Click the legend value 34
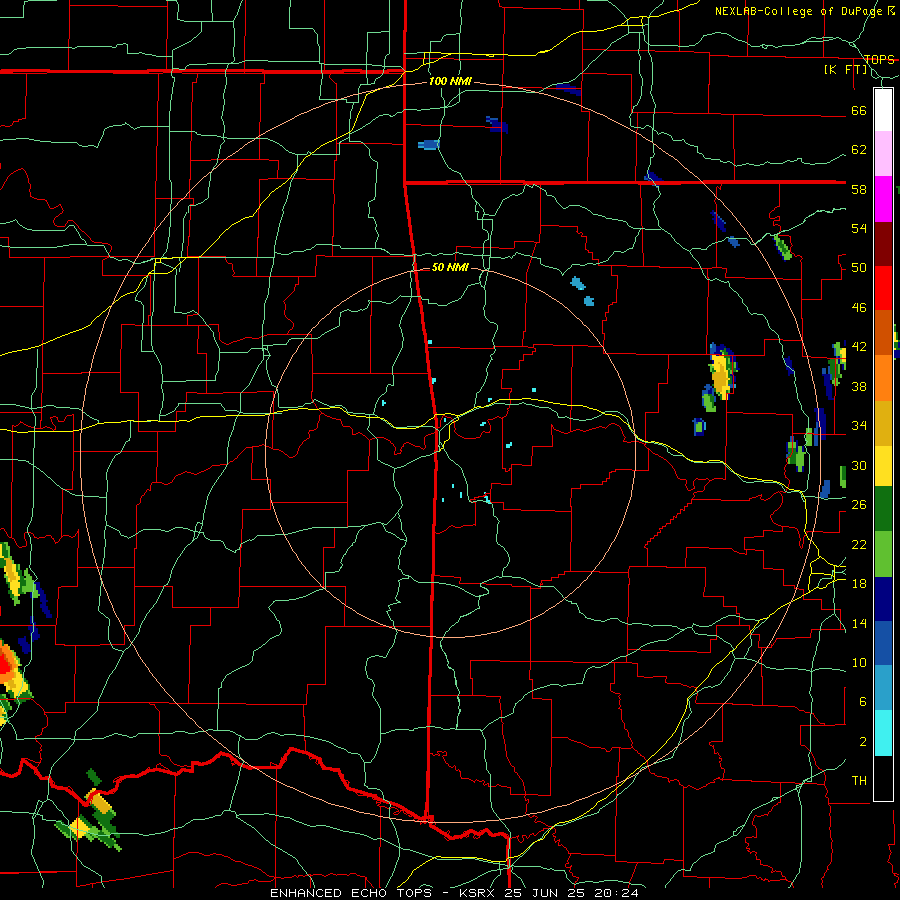This screenshot has width=900, height=900. 859,426
